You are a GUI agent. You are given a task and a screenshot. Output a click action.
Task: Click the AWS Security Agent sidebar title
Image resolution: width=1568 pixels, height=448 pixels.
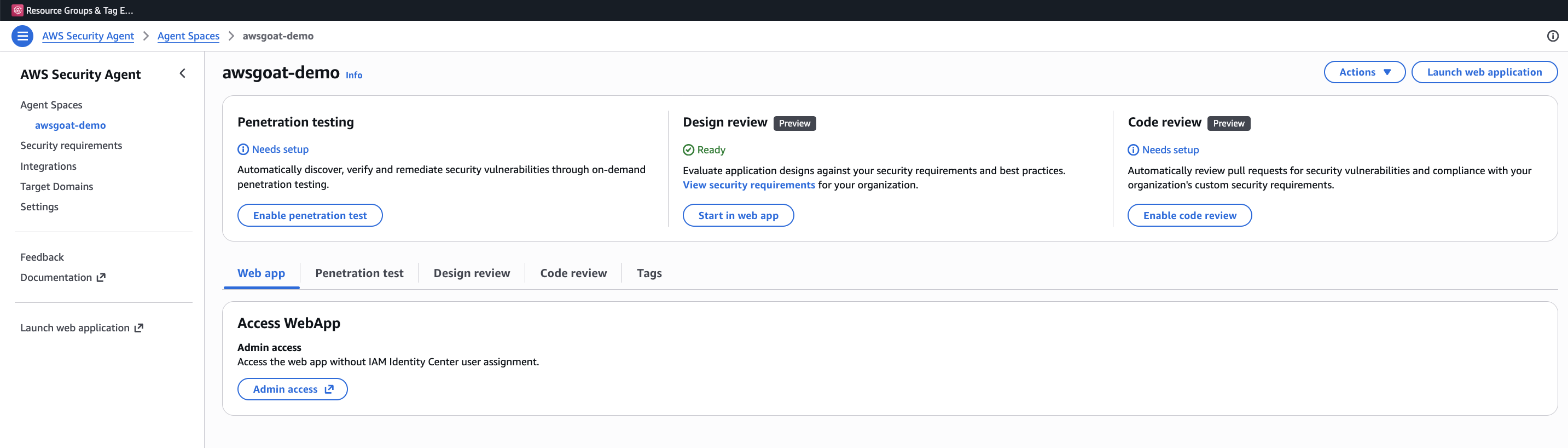coord(80,74)
